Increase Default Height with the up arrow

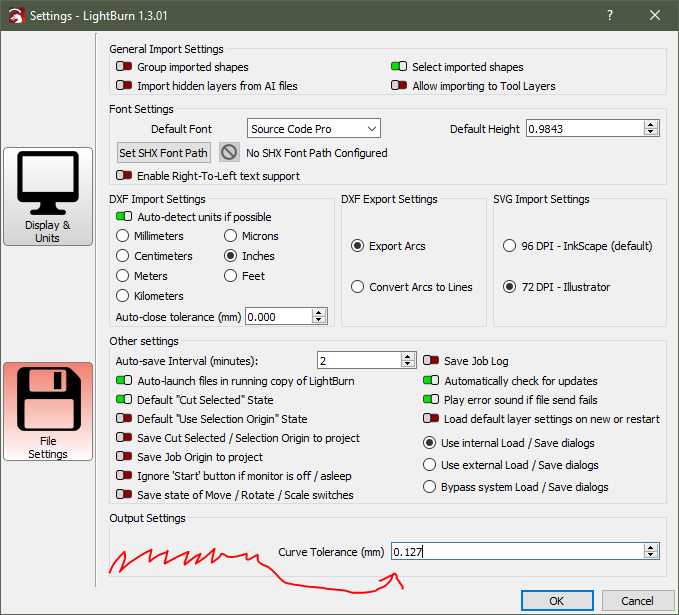click(650, 125)
